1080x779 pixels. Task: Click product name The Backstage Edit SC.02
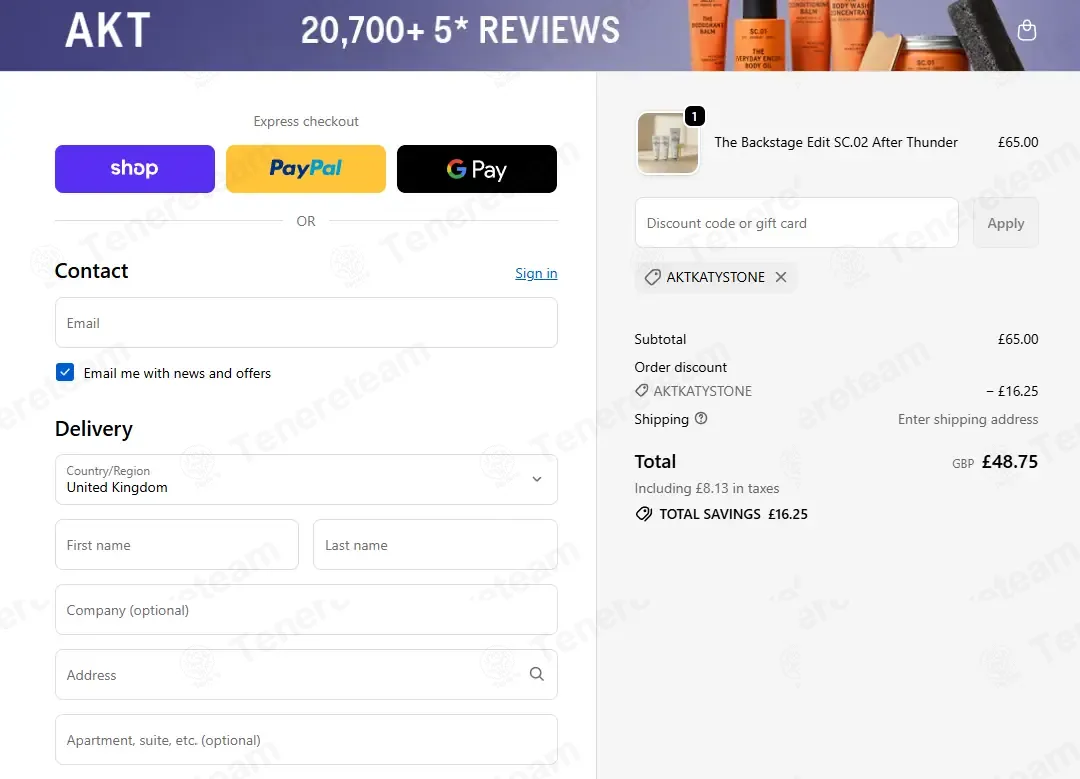coord(835,143)
